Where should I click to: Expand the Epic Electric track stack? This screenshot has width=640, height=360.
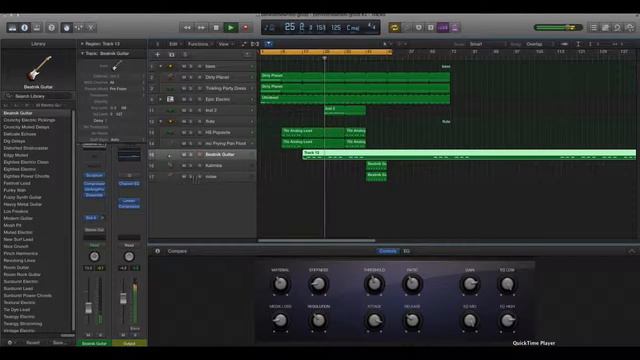[x=161, y=99]
